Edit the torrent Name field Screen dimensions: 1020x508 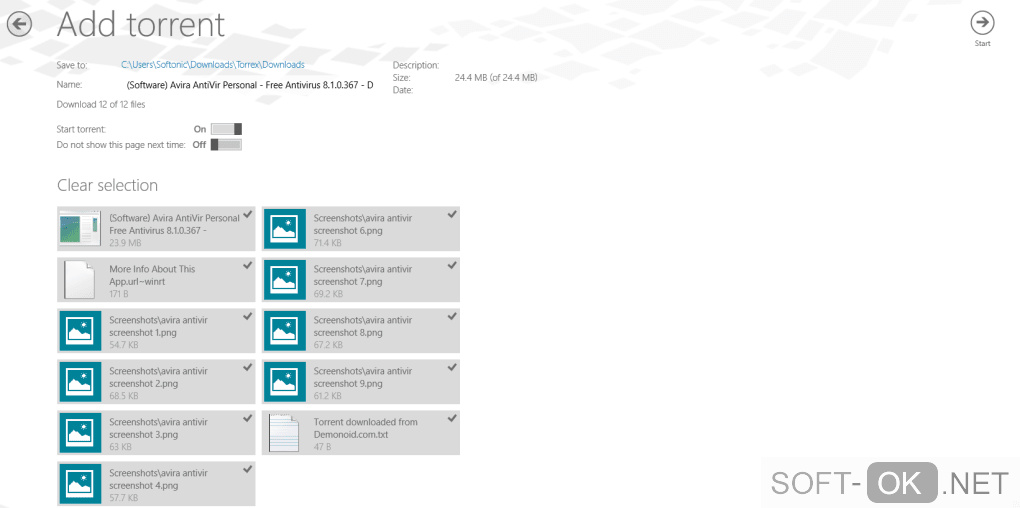tap(250, 85)
